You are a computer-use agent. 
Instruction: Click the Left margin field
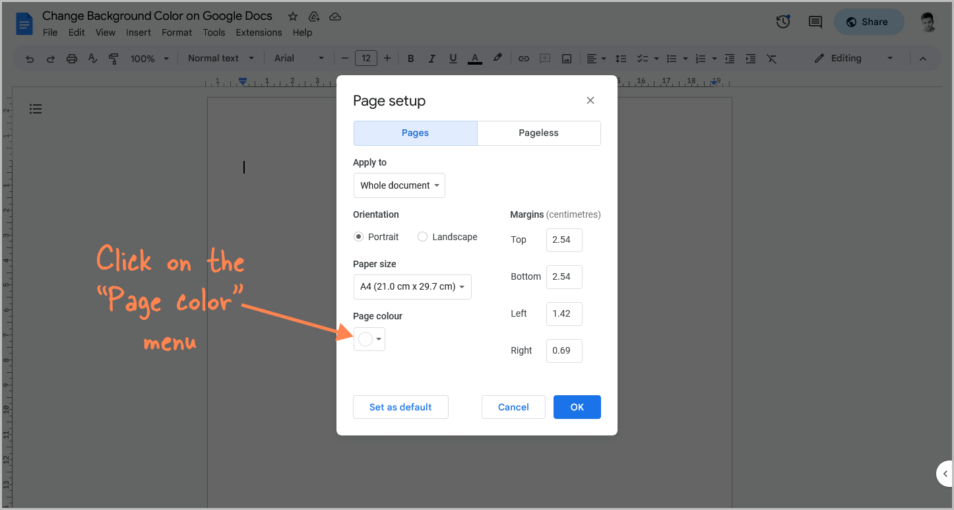click(x=564, y=314)
